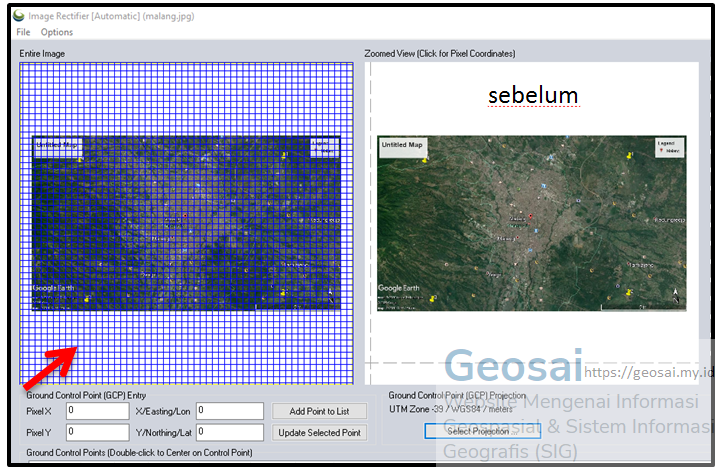Click the Legend box in Zoomed View map
723x475 pixels.
pyautogui.click(x=670, y=148)
